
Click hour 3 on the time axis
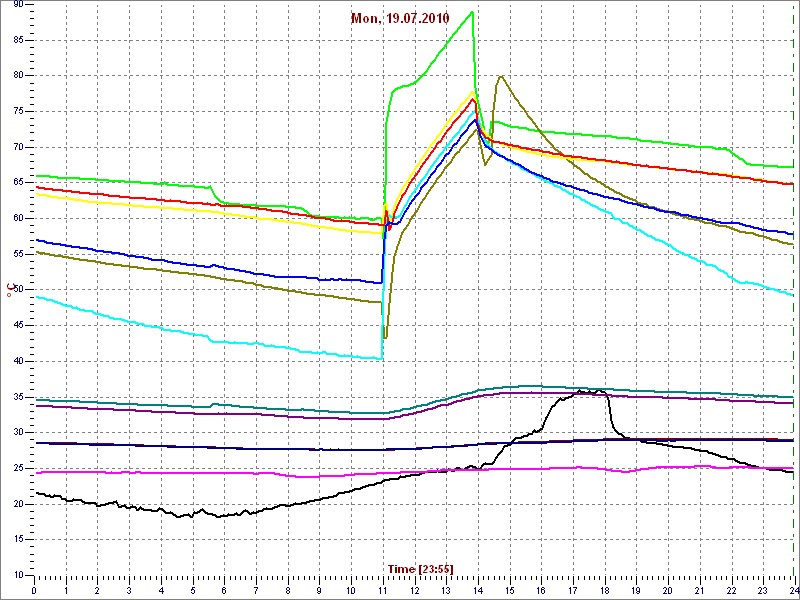click(129, 589)
